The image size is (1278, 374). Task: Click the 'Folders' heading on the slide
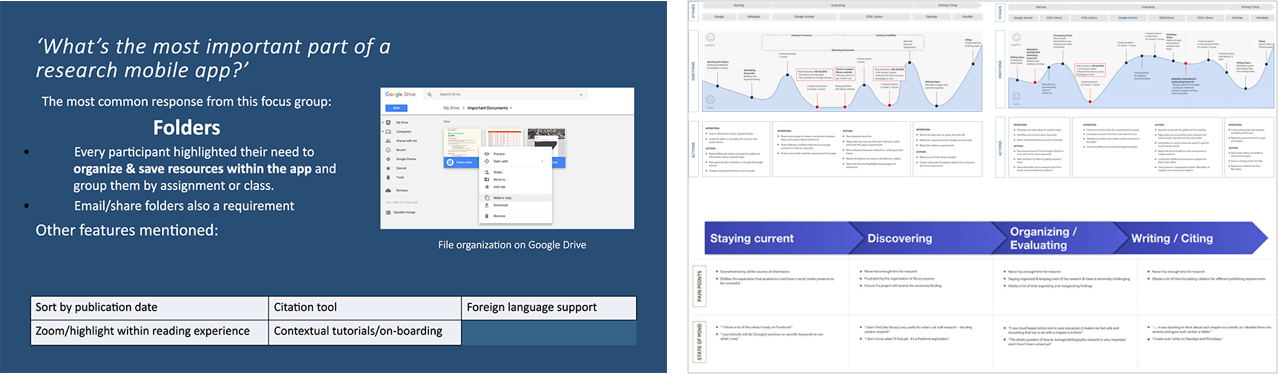(x=187, y=128)
